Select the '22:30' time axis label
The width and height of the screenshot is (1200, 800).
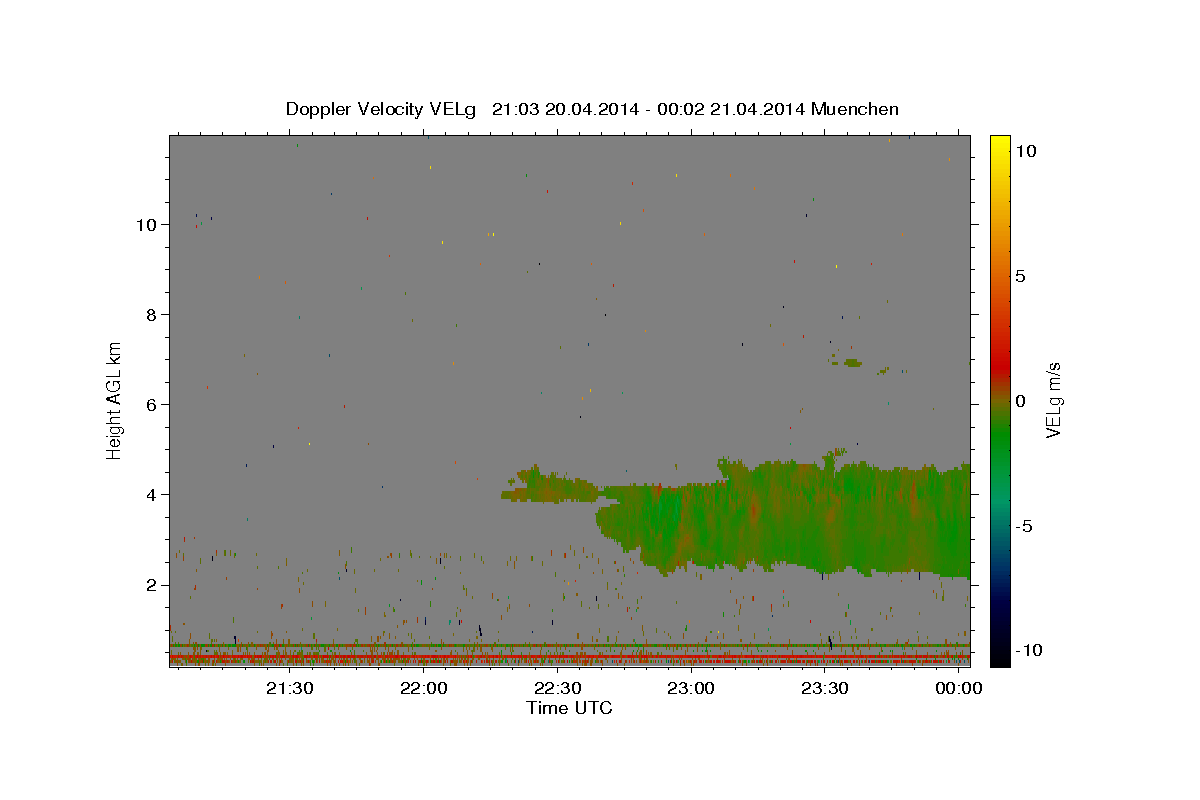pyautogui.click(x=557, y=689)
